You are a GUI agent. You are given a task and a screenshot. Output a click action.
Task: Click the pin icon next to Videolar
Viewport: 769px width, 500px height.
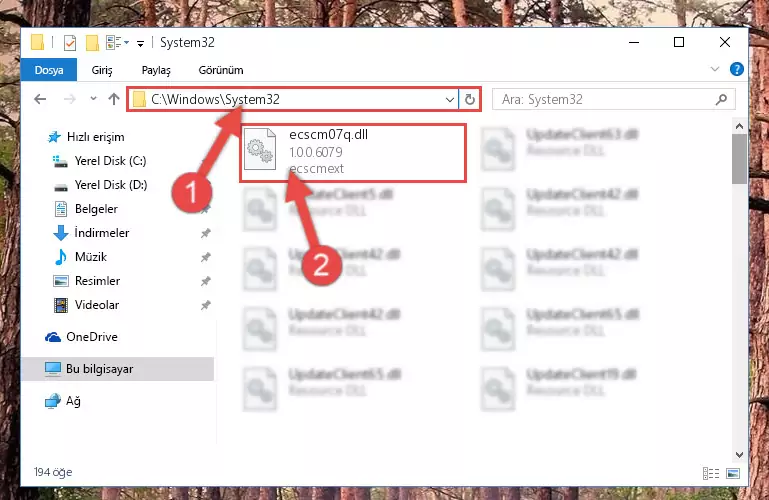tap(205, 305)
